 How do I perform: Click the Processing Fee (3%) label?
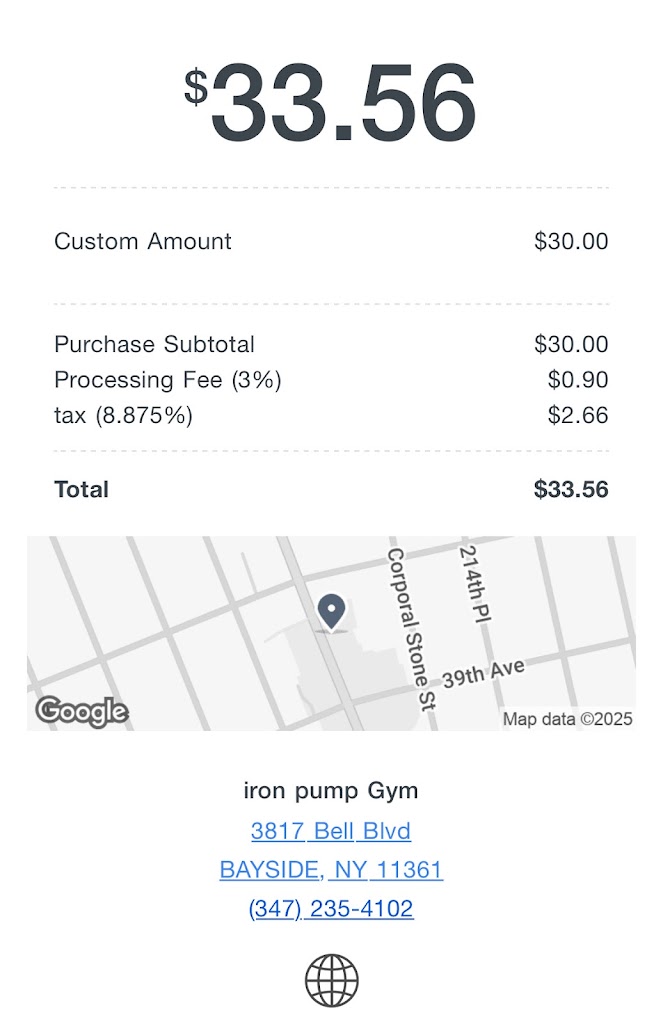click(168, 380)
